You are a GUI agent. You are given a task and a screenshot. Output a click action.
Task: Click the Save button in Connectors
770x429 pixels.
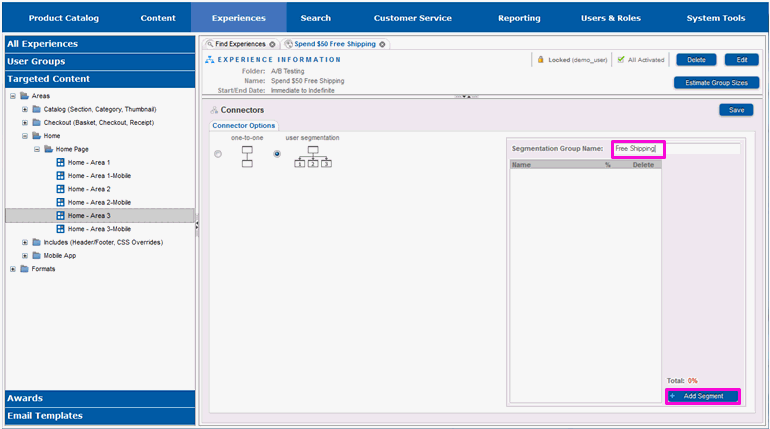coord(736,110)
